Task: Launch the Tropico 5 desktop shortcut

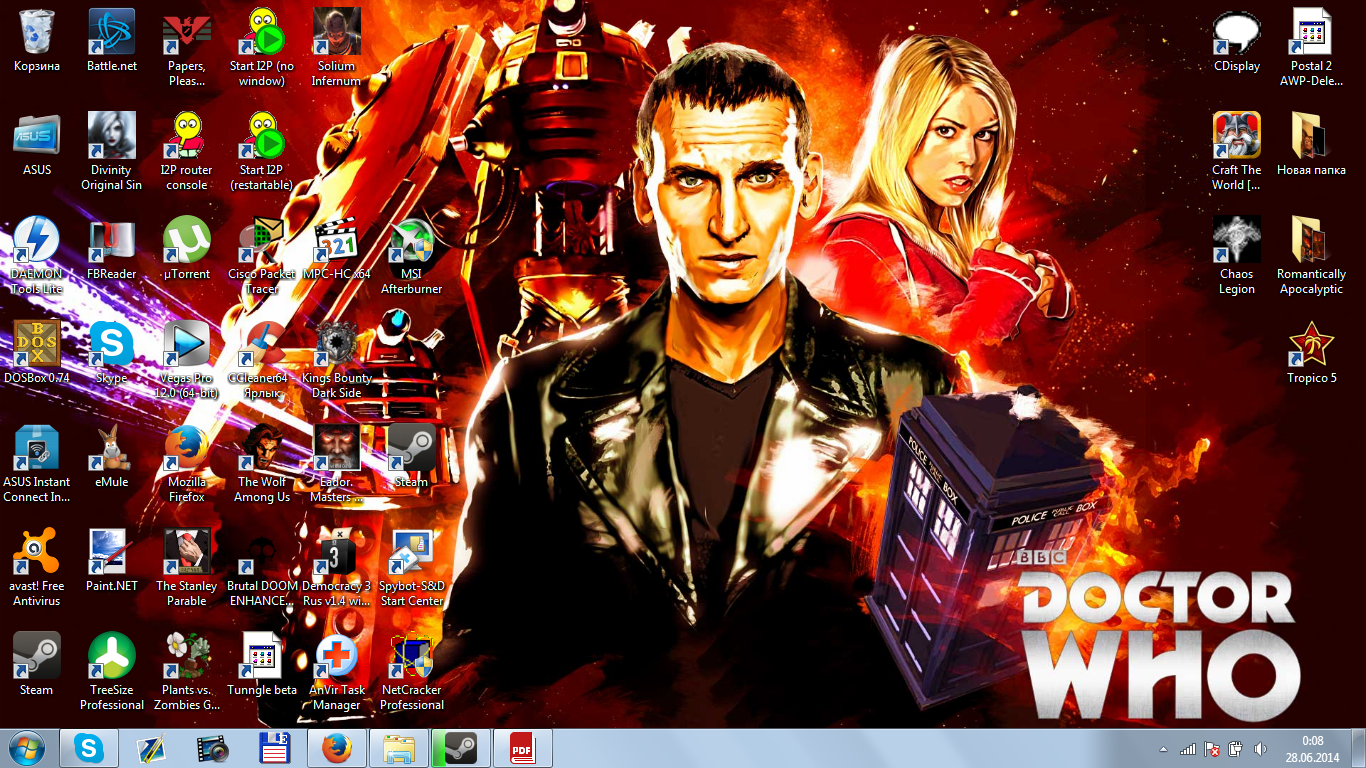Action: pos(1312,353)
